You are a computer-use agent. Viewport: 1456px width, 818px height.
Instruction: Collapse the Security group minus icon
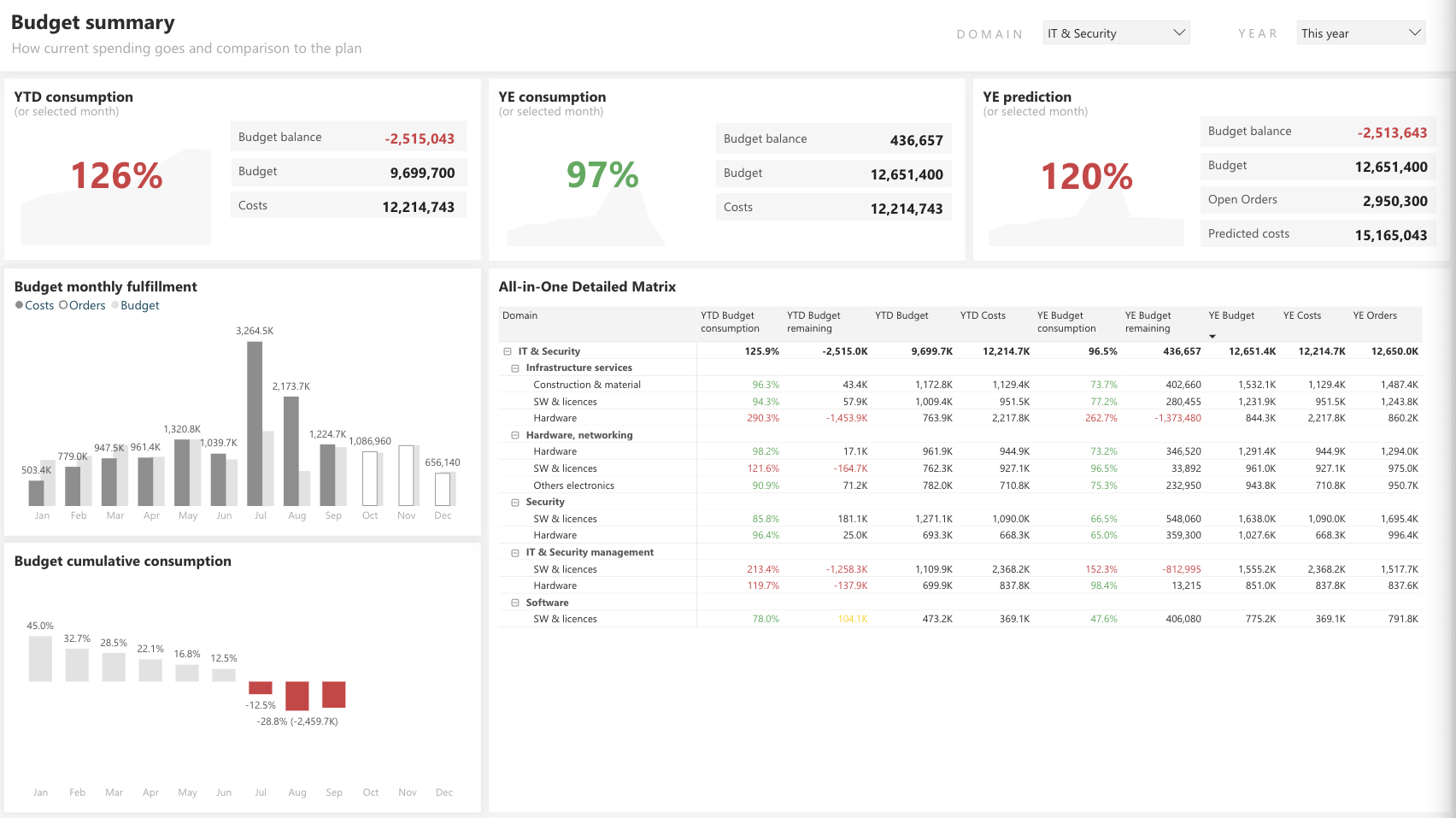(x=515, y=503)
